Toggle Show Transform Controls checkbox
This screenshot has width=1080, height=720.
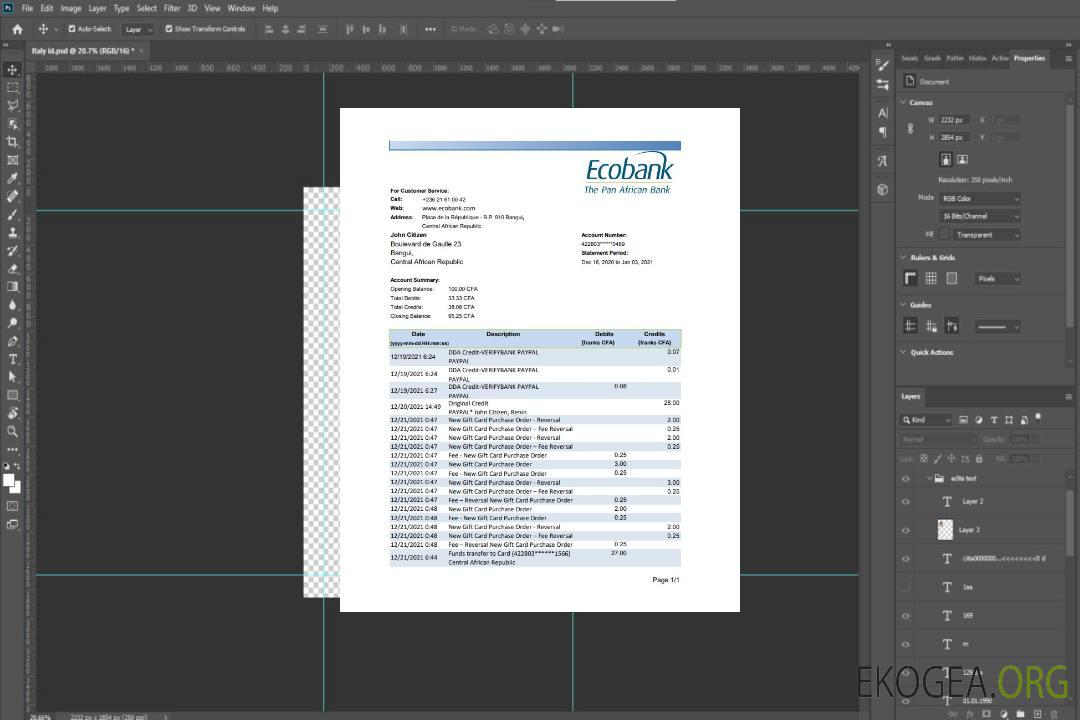point(169,29)
